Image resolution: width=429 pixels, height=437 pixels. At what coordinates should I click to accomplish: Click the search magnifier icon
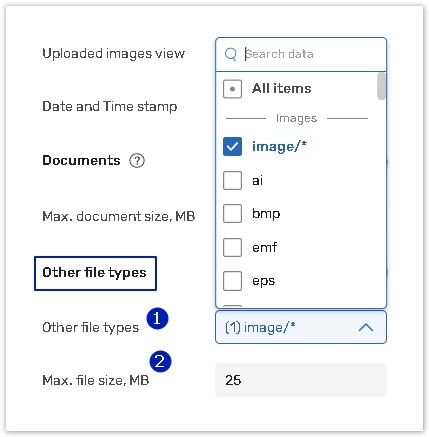pos(231,54)
